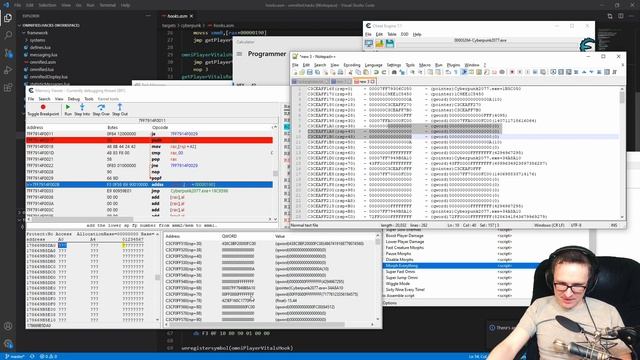Click Opcode column header in disassembler

pos(160,127)
